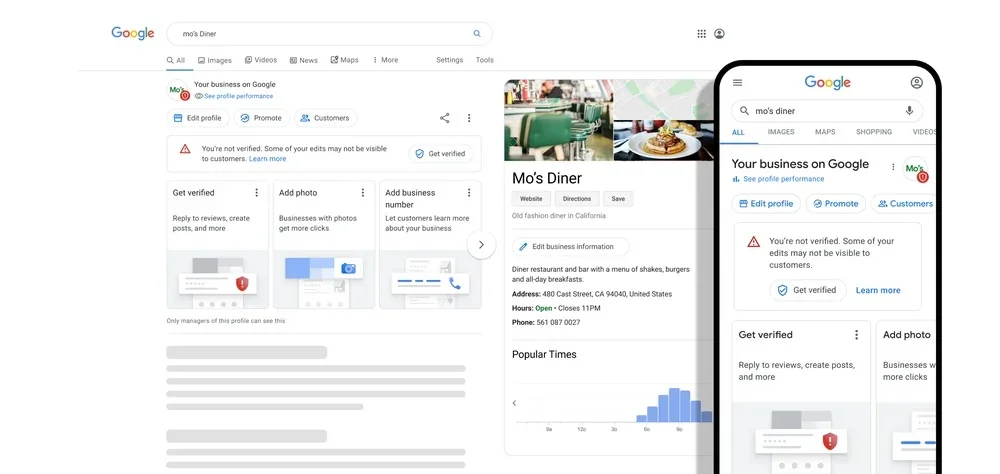Open three-dot menu on Add photo card
This screenshot has height=474, width=1000.
coord(362,192)
